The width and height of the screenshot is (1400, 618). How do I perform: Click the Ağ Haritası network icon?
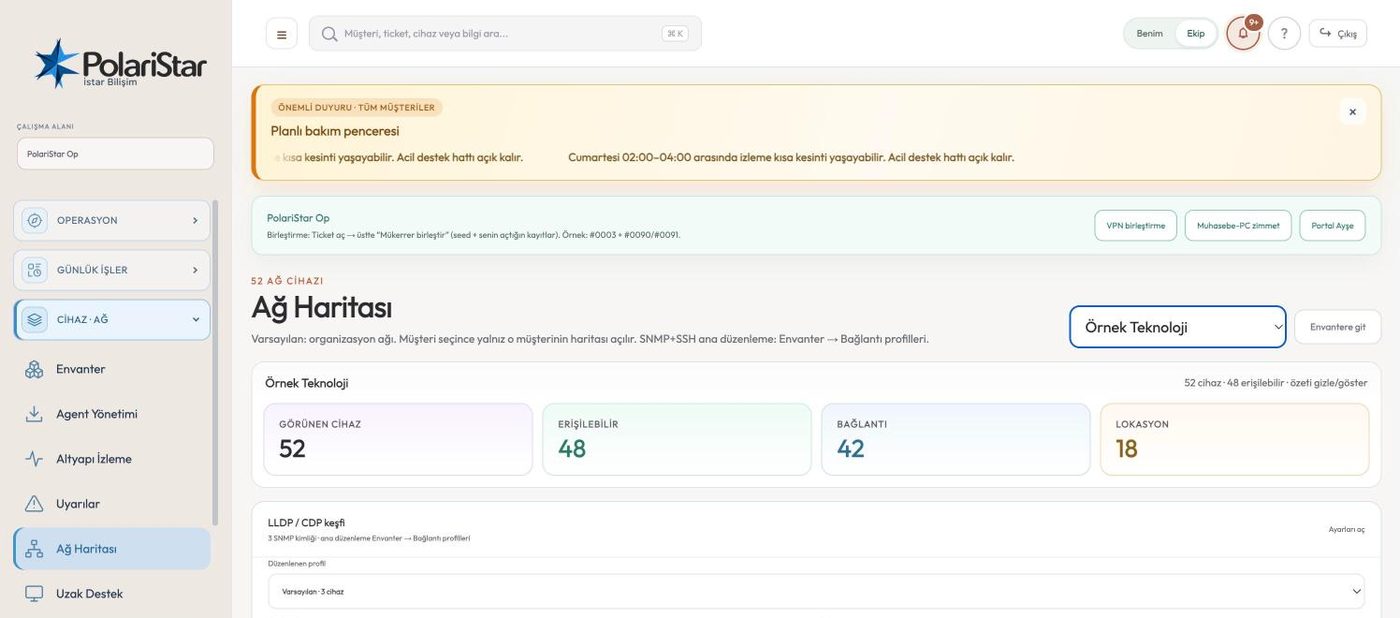34,549
